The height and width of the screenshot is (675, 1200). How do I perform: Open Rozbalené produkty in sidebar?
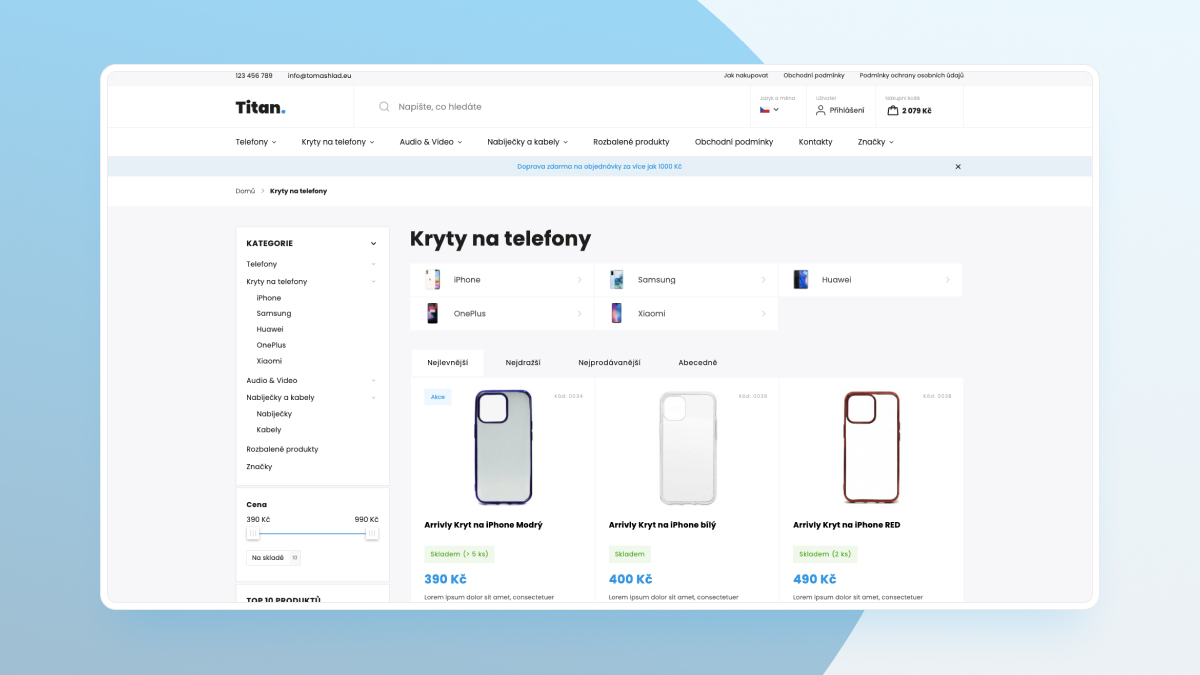click(283, 450)
